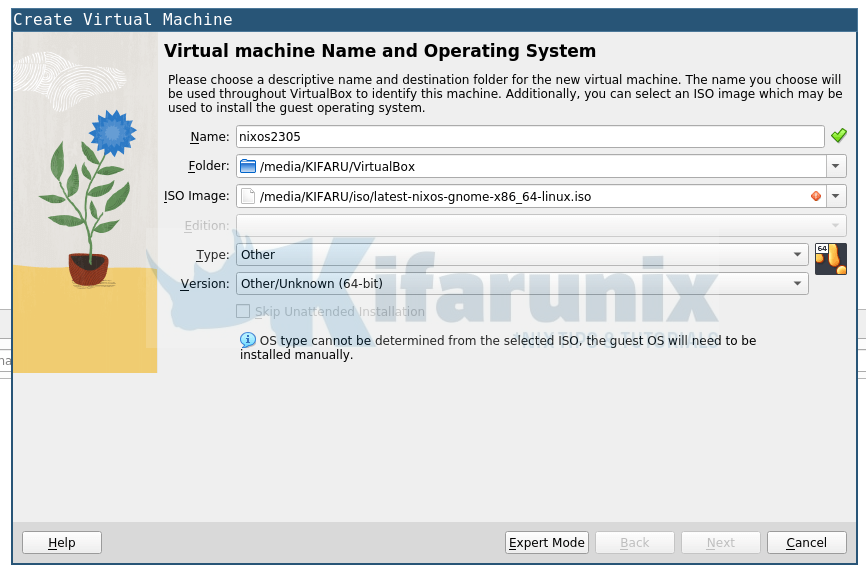Click the Next button

[721, 542]
